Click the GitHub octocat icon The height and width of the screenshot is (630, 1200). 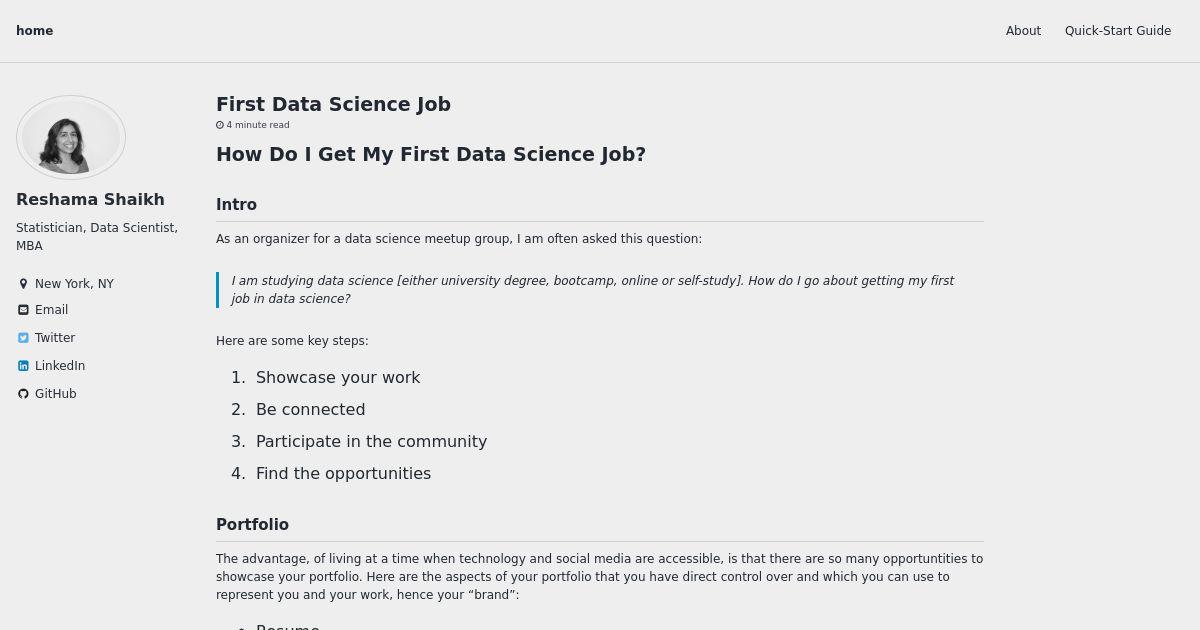[23, 394]
